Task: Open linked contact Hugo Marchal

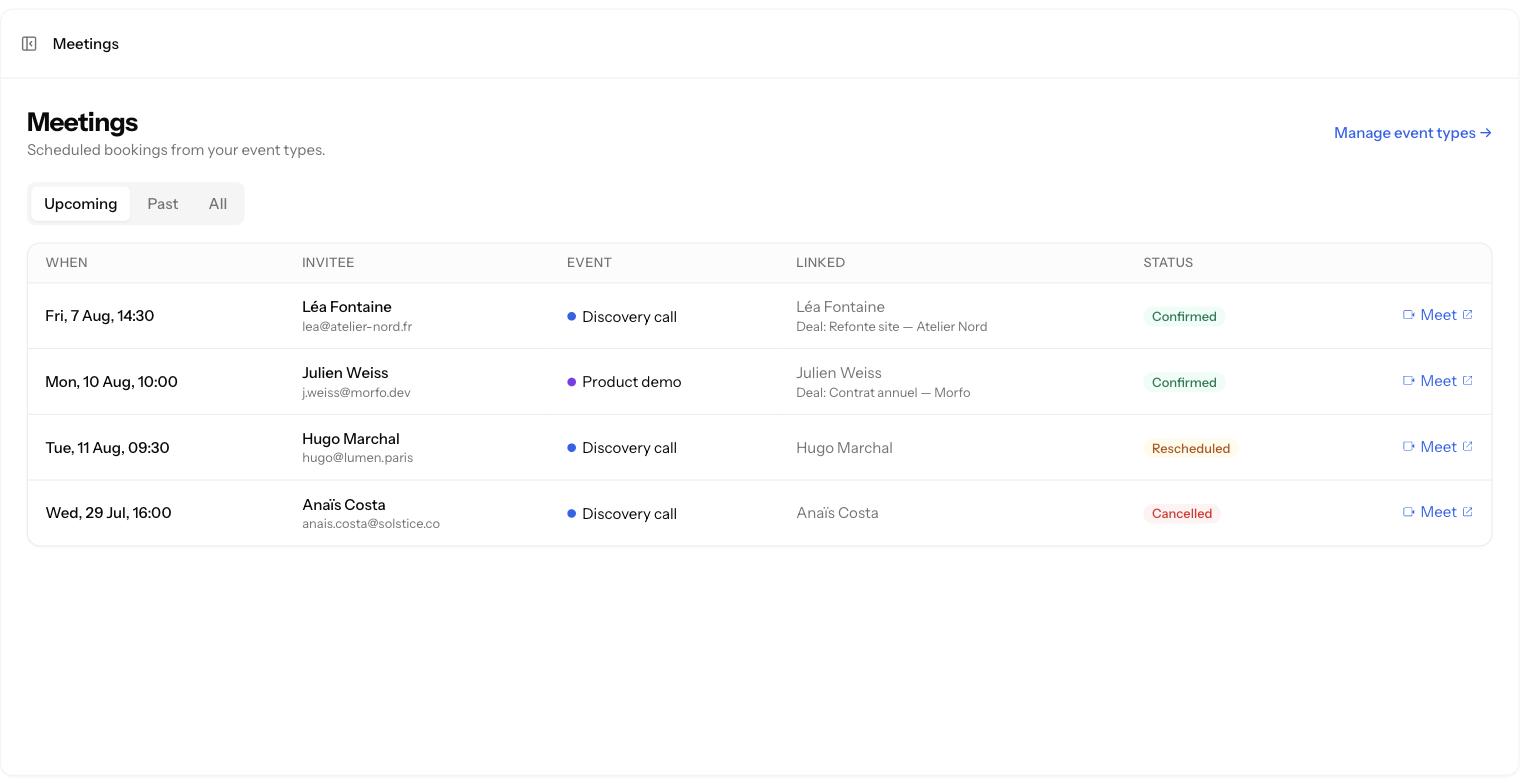Action: (844, 448)
